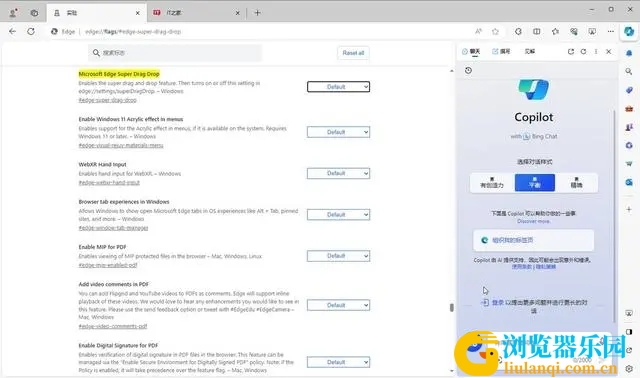Refresh the Copilot panel
The image size is (640, 378).
point(583,51)
